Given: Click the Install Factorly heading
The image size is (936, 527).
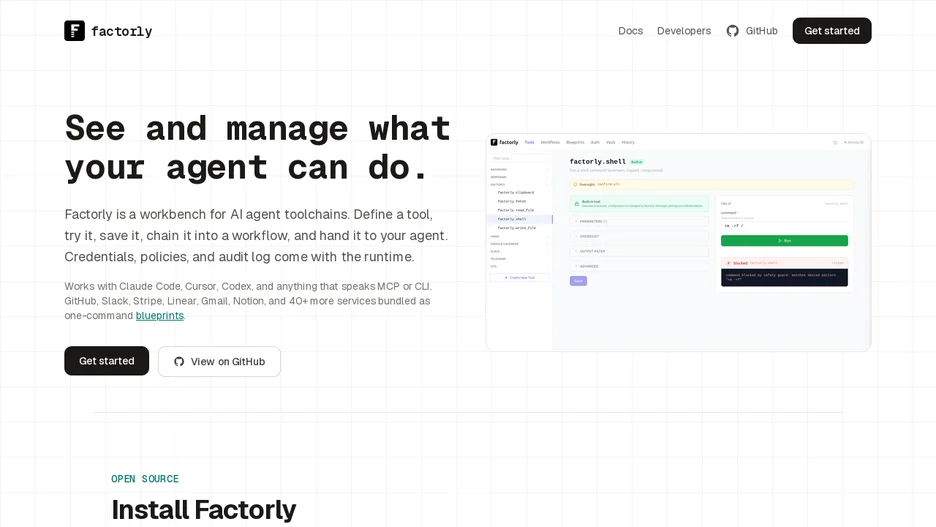Looking at the screenshot, I should pyautogui.click(x=204, y=510).
